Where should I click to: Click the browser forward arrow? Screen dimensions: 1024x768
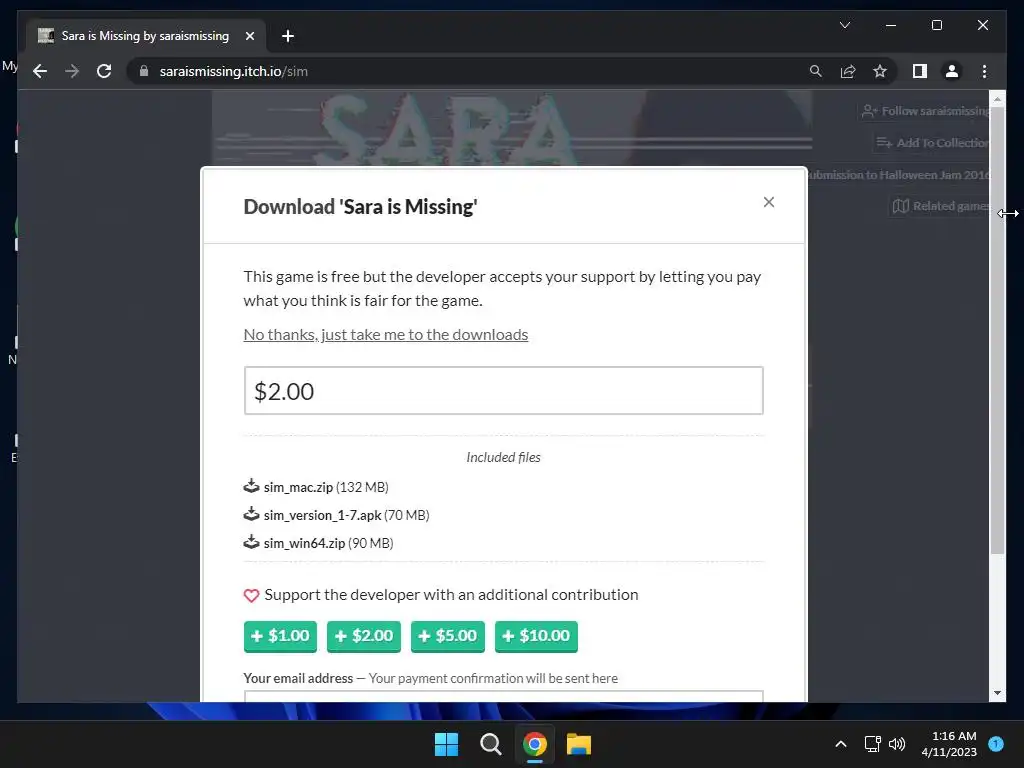tap(72, 71)
